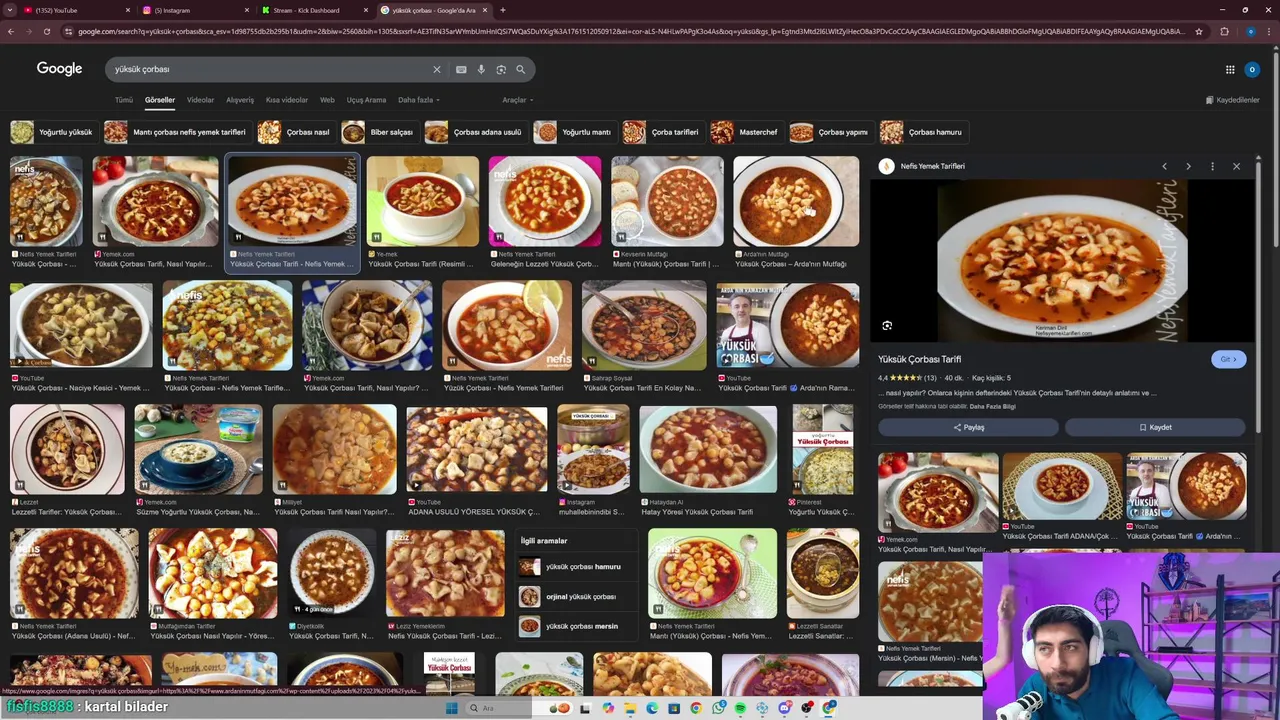Screen dimensions: 1280x720
Task: Select related search yüksük çorbası mersin
Action: 578,627
